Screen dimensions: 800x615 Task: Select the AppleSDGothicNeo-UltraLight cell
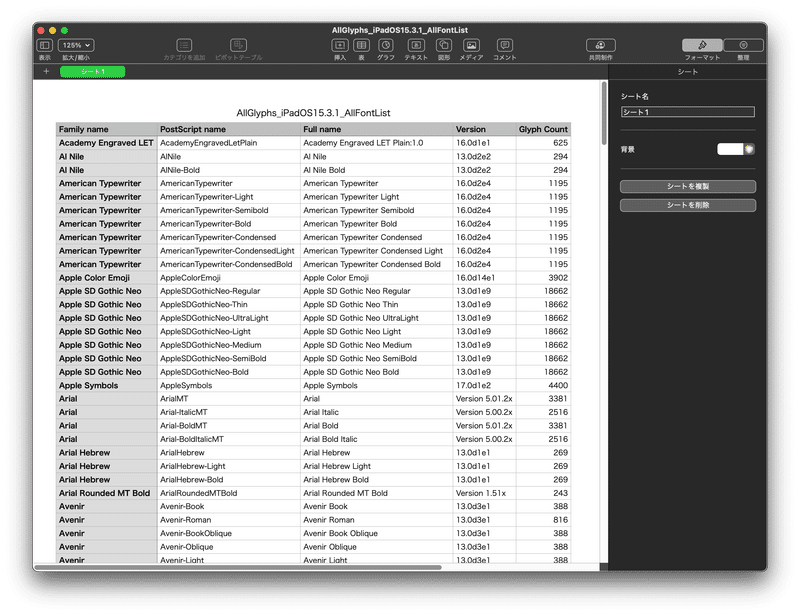[x=229, y=318]
